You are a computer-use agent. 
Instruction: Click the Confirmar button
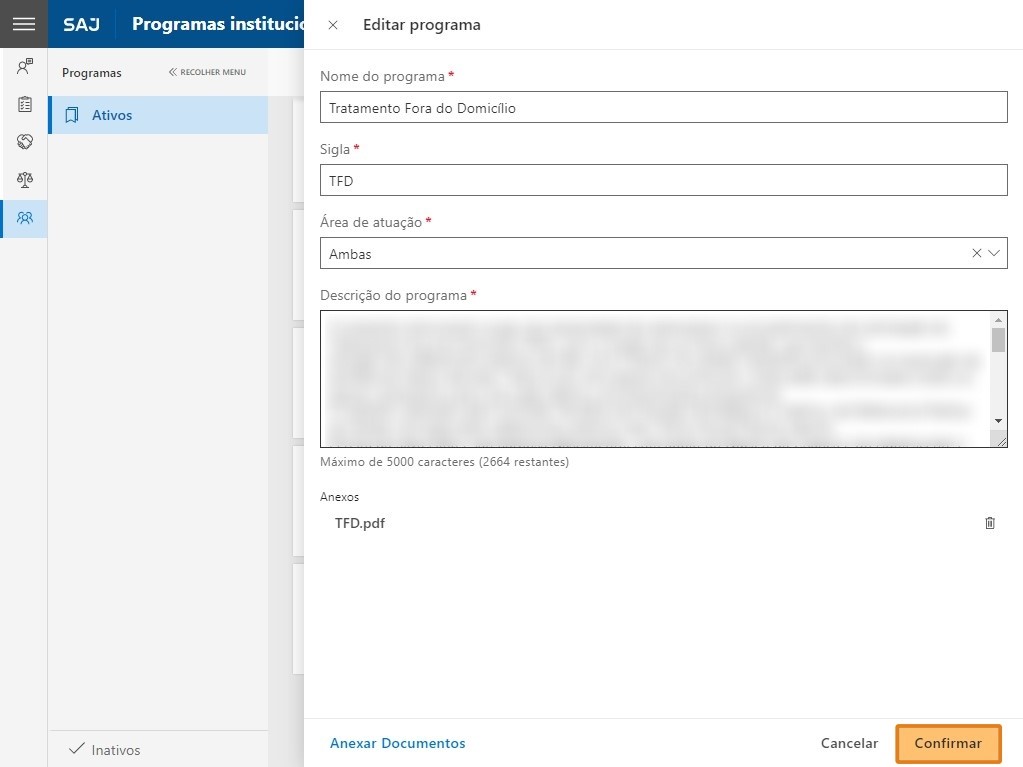click(948, 744)
